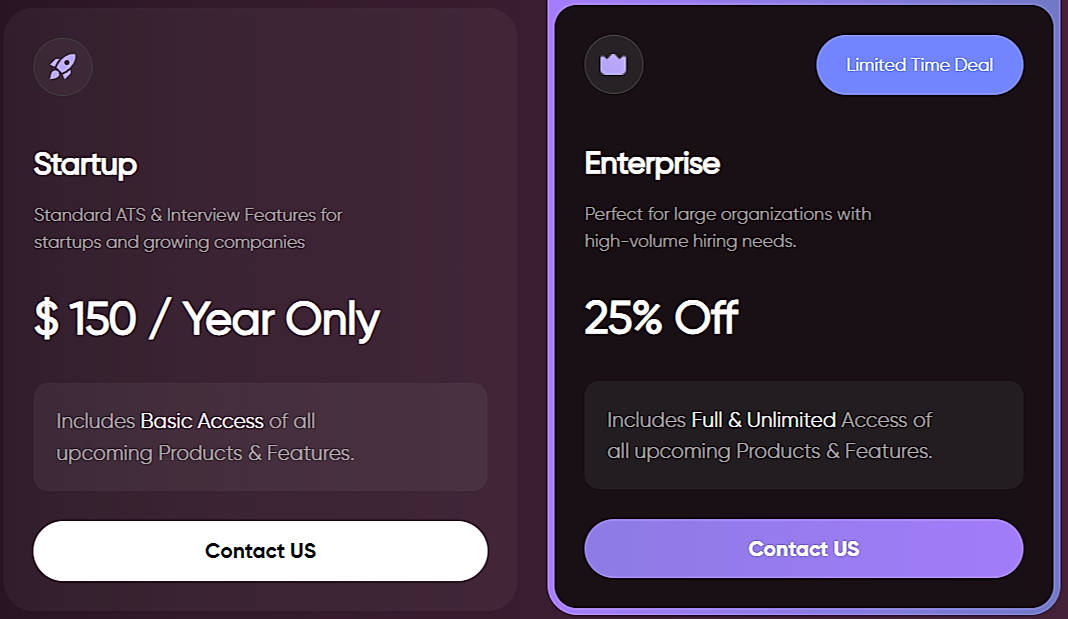1068x619 pixels.
Task: Click upcoming Products & Features in Startup box
Action: pyautogui.click(x=205, y=453)
